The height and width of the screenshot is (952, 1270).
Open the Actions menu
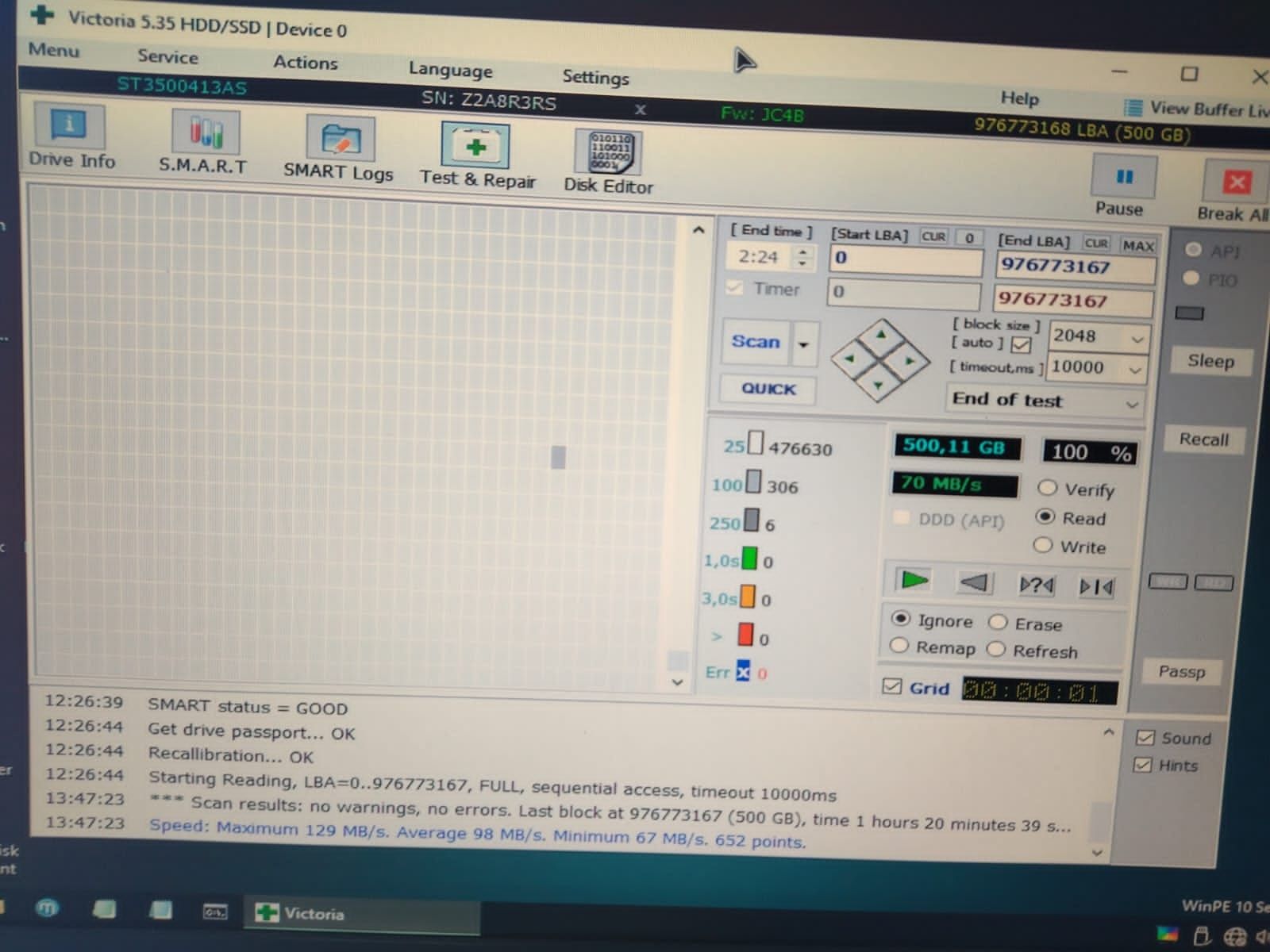point(306,63)
